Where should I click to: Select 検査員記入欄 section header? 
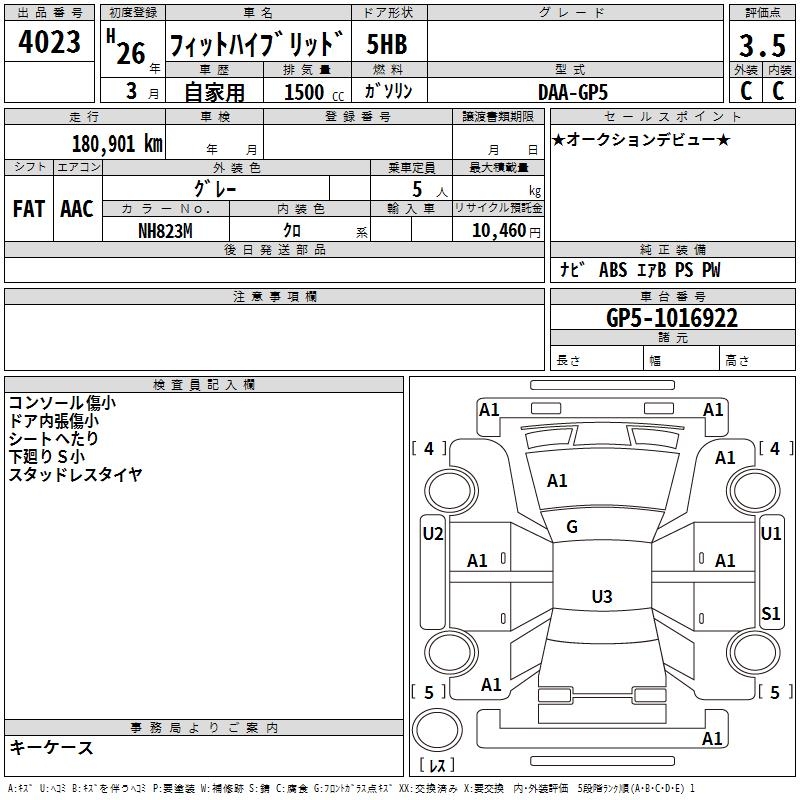[x=204, y=385]
